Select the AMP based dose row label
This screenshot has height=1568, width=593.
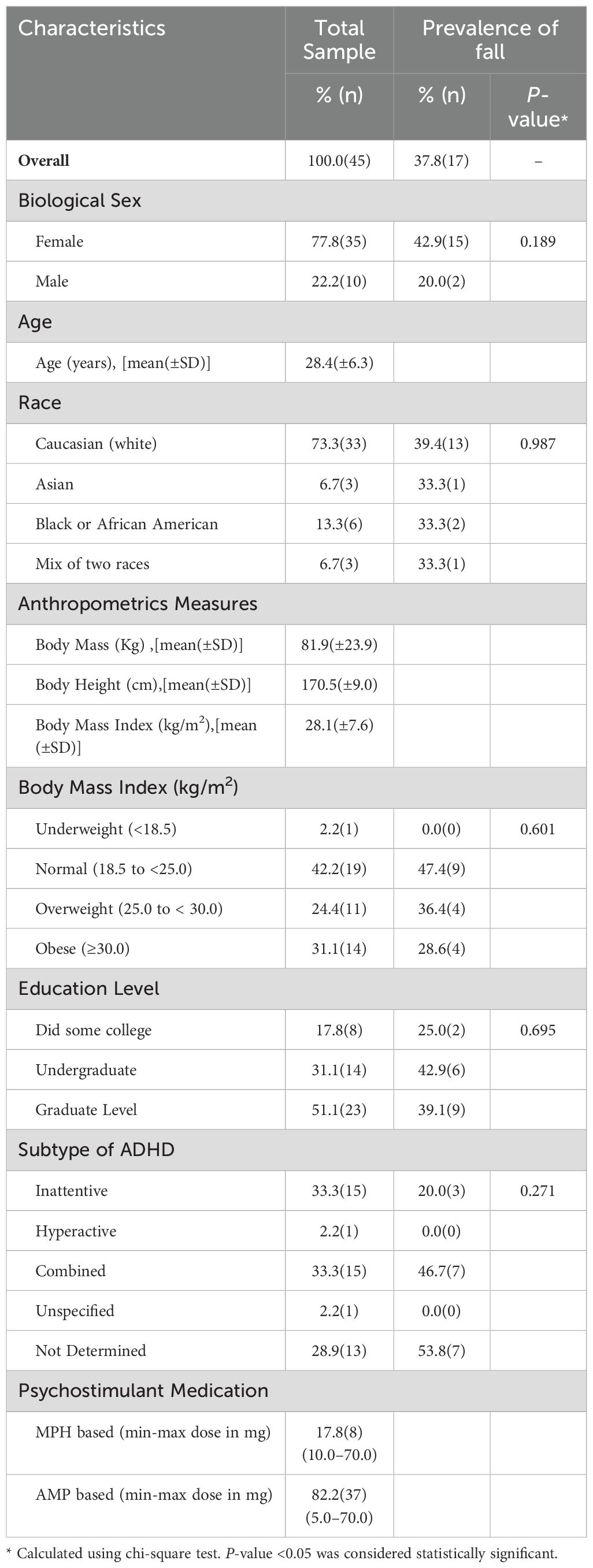click(x=153, y=1495)
